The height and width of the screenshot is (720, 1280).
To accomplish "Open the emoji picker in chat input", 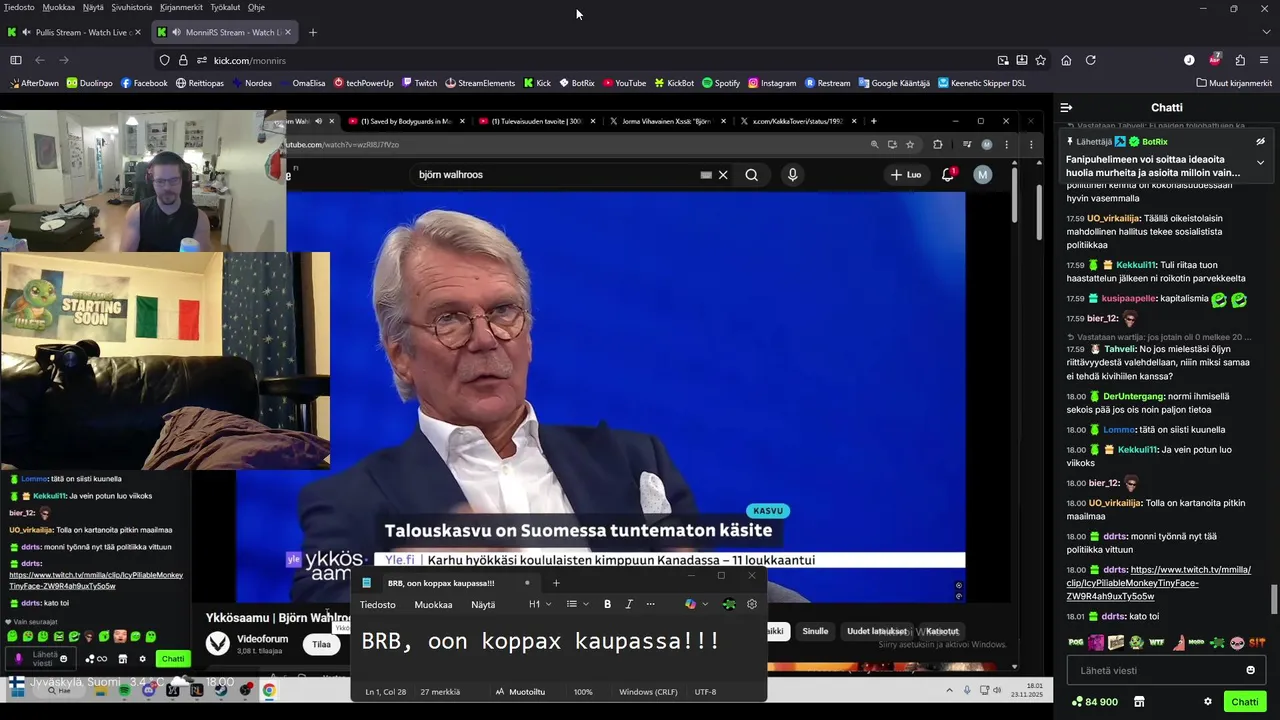I will tap(1250, 670).
